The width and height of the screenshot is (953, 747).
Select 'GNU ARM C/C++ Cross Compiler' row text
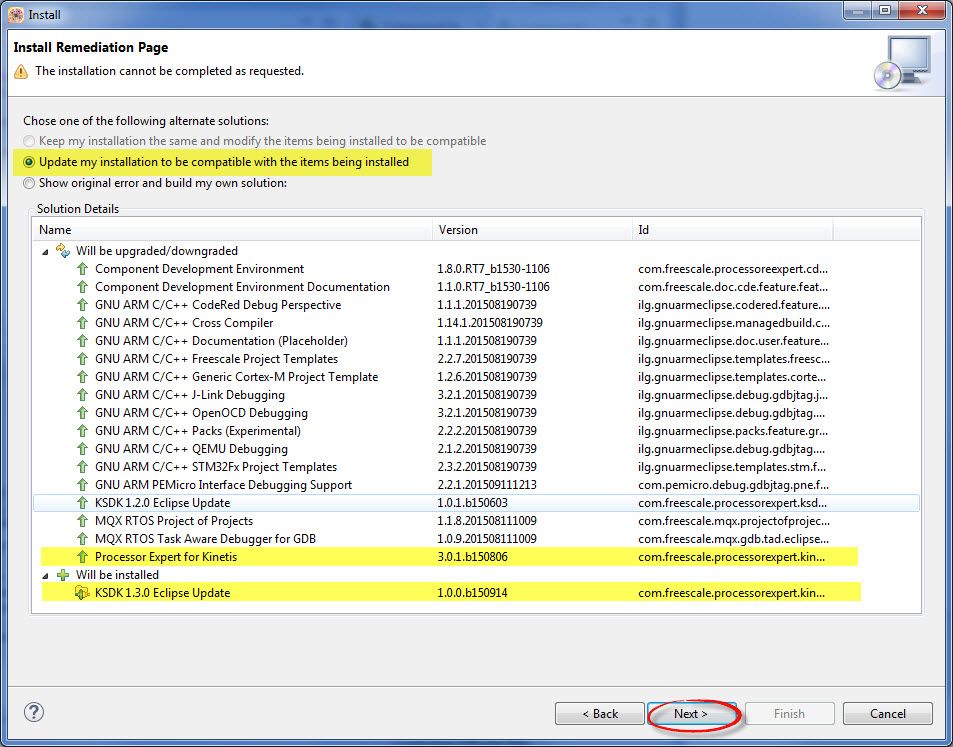tap(184, 323)
